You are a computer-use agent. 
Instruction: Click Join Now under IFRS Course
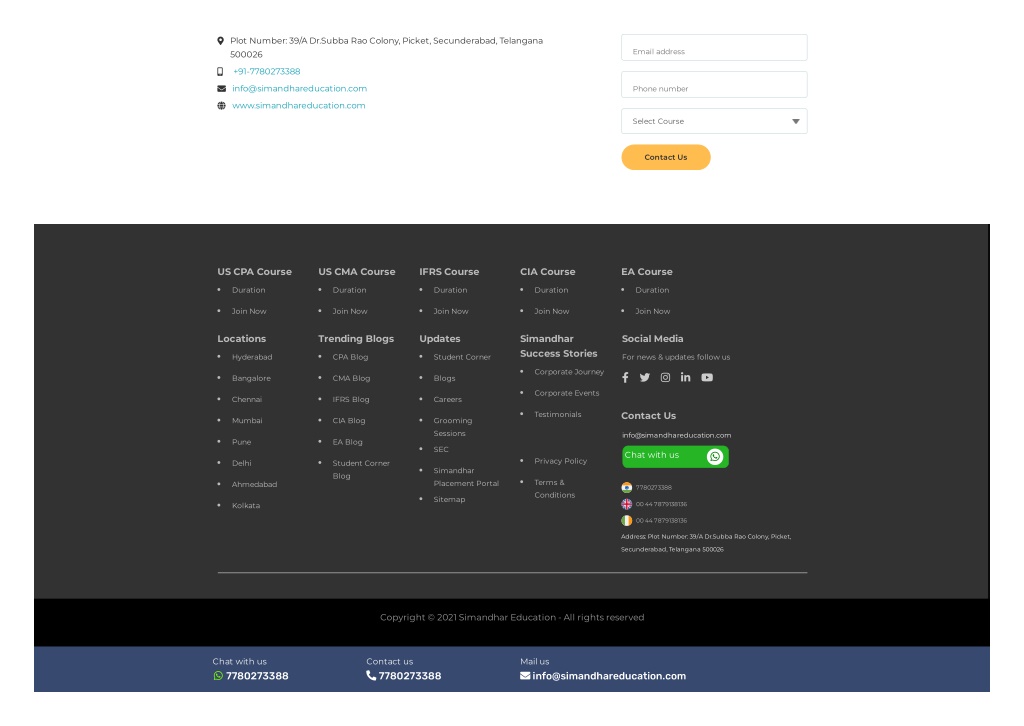tap(451, 311)
